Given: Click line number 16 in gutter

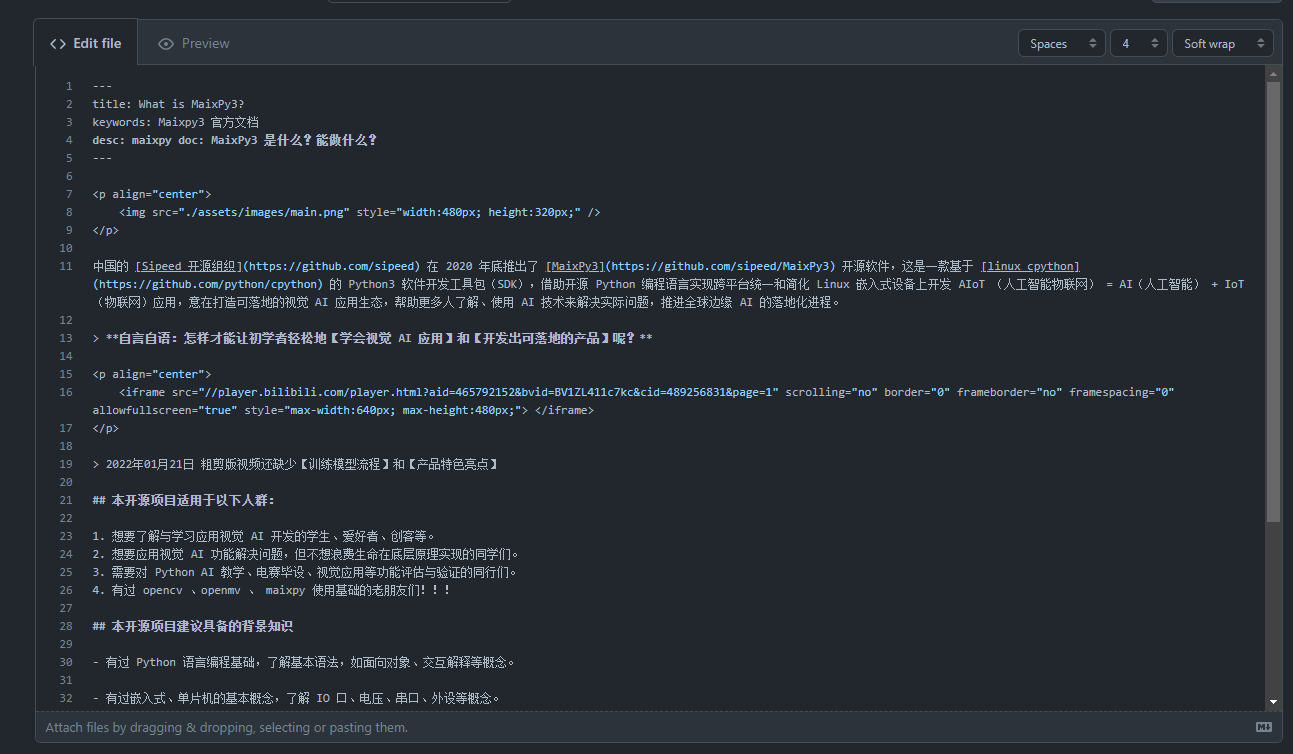Looking at the screenshot, I should [x=66, y=392].
